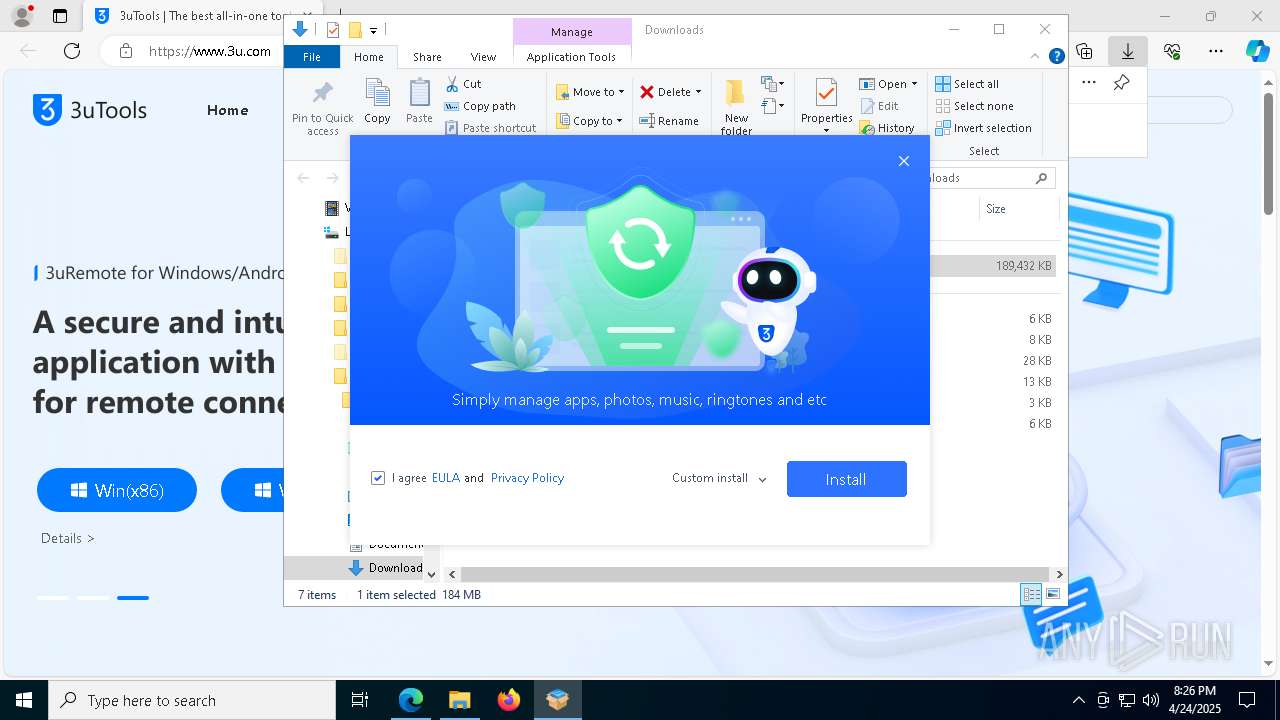Launch Firefox from the taskbar

pos(509,700)
